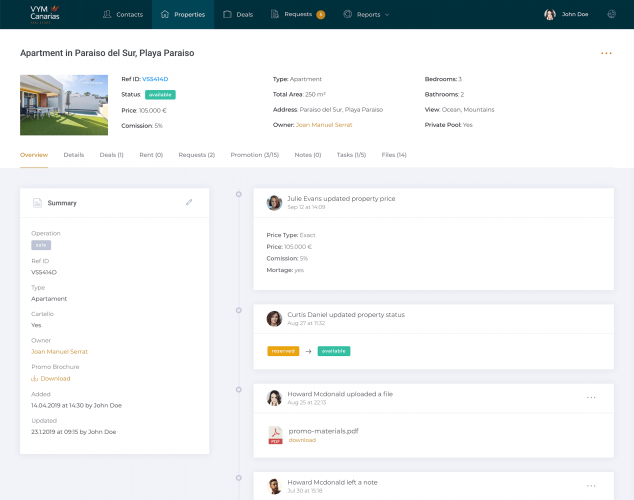Click the promo-materials.pdf file name
Image resolution: width=634 pixels, height=500 pixels.
(x=323, y=431)
